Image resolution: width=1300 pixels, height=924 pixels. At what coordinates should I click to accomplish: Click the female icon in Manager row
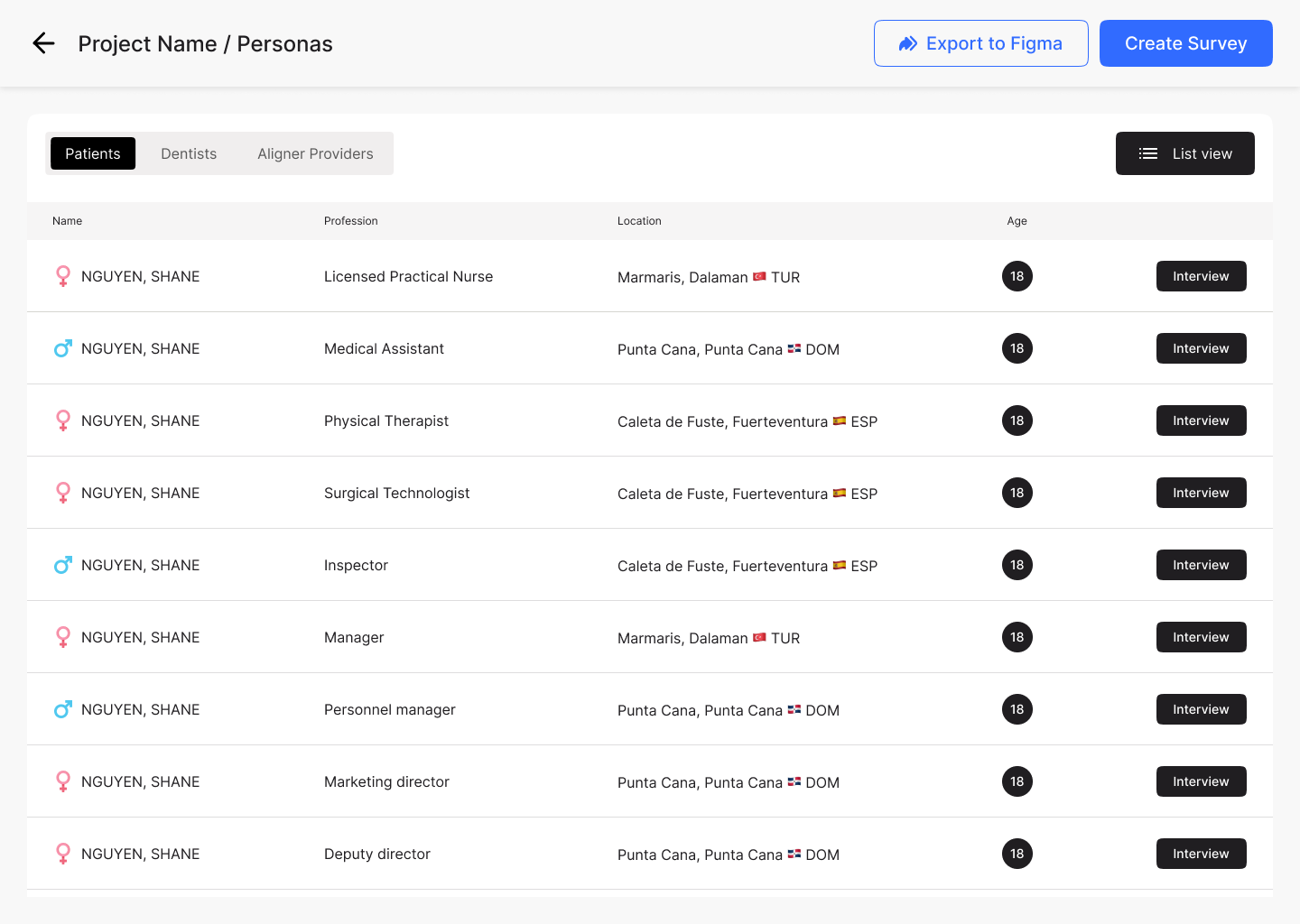(63, 637)
